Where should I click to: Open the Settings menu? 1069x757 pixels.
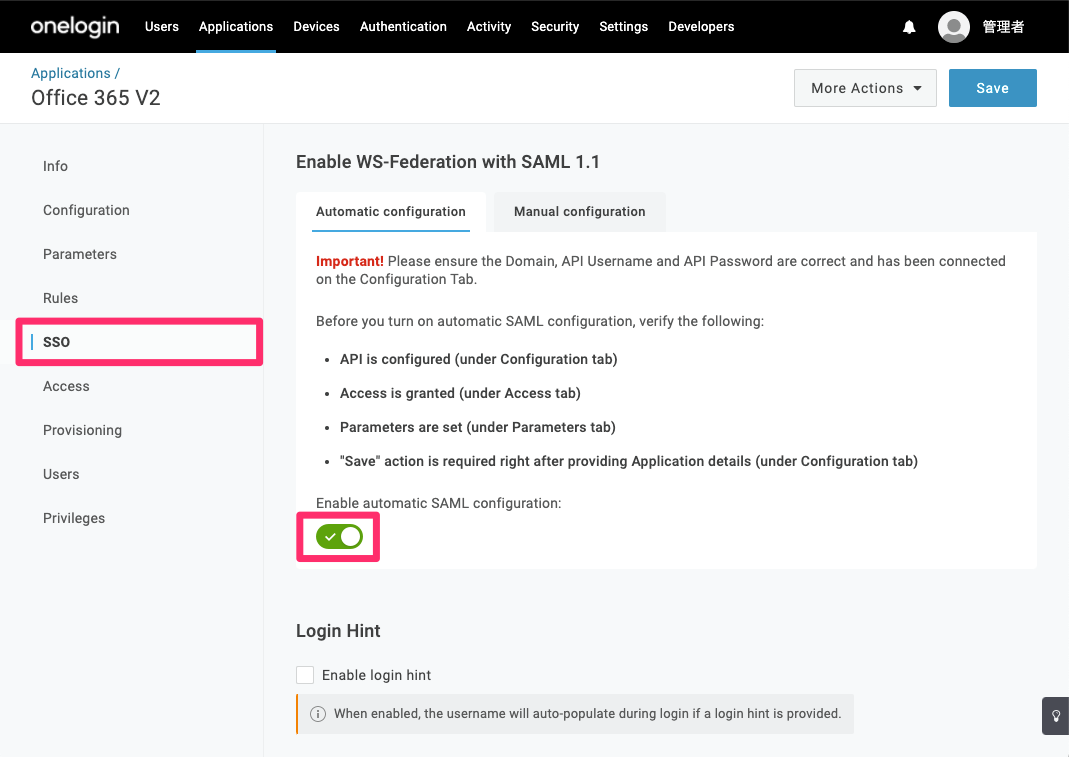pyautogui.click(x=623, y=27)
